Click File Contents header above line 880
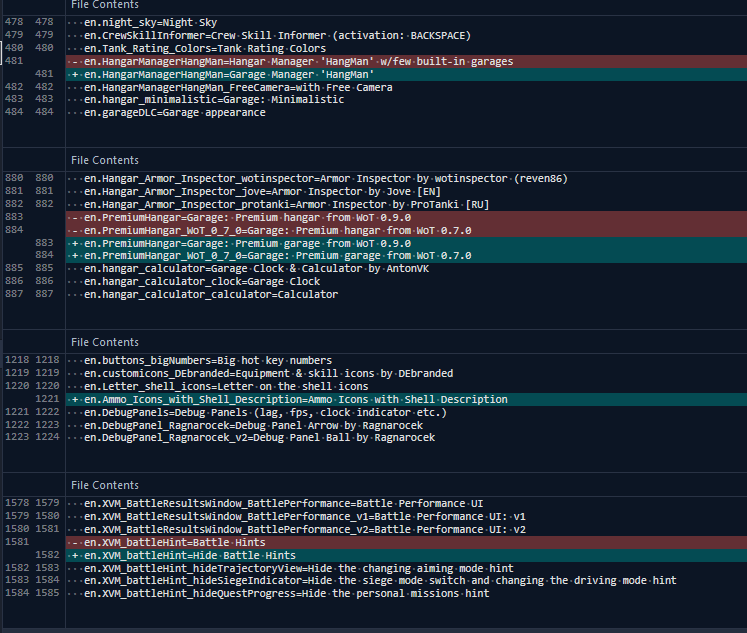This screenshot has width=747, height=633. click(x=105, y=161)
